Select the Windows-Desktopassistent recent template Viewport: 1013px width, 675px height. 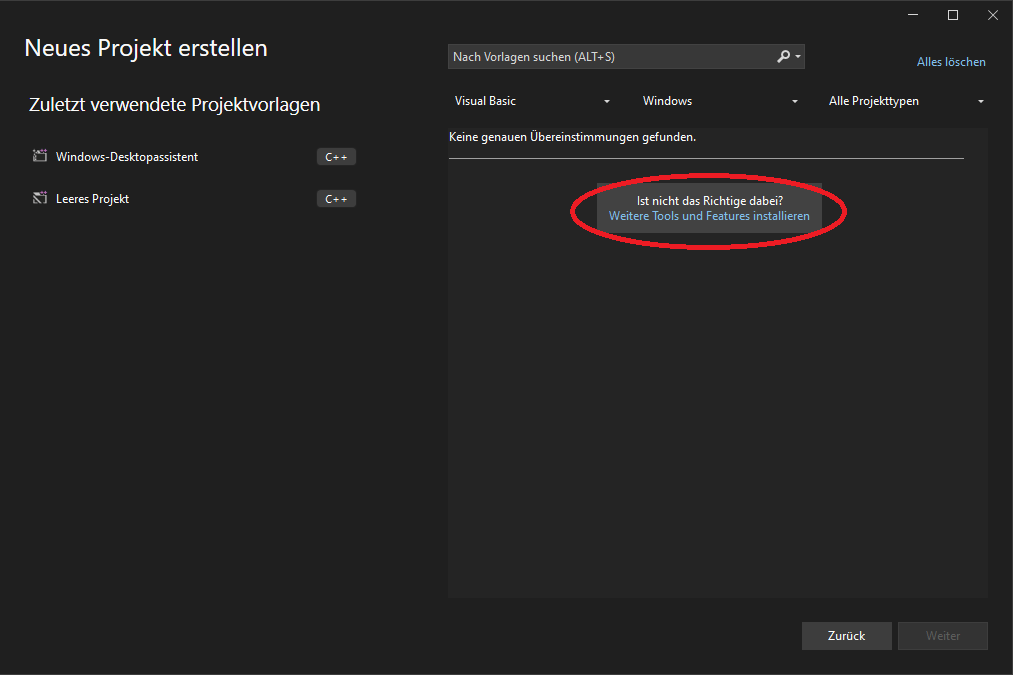[194, 157]
